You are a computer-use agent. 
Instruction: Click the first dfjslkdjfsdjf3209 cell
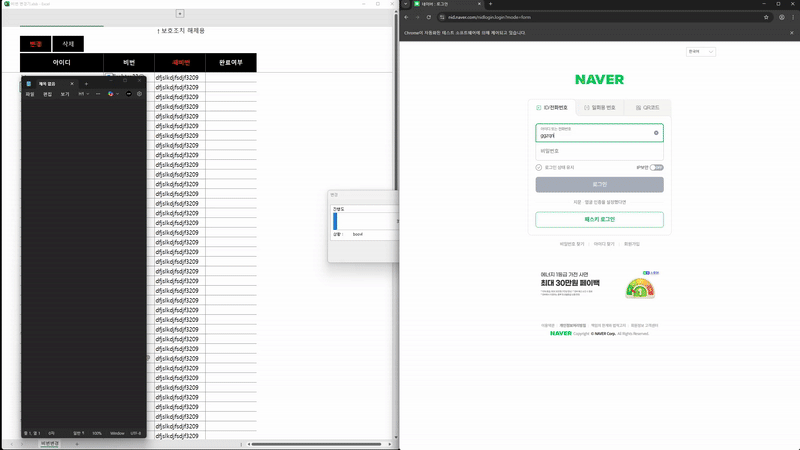pyautogui.click(x=180, y=78)
